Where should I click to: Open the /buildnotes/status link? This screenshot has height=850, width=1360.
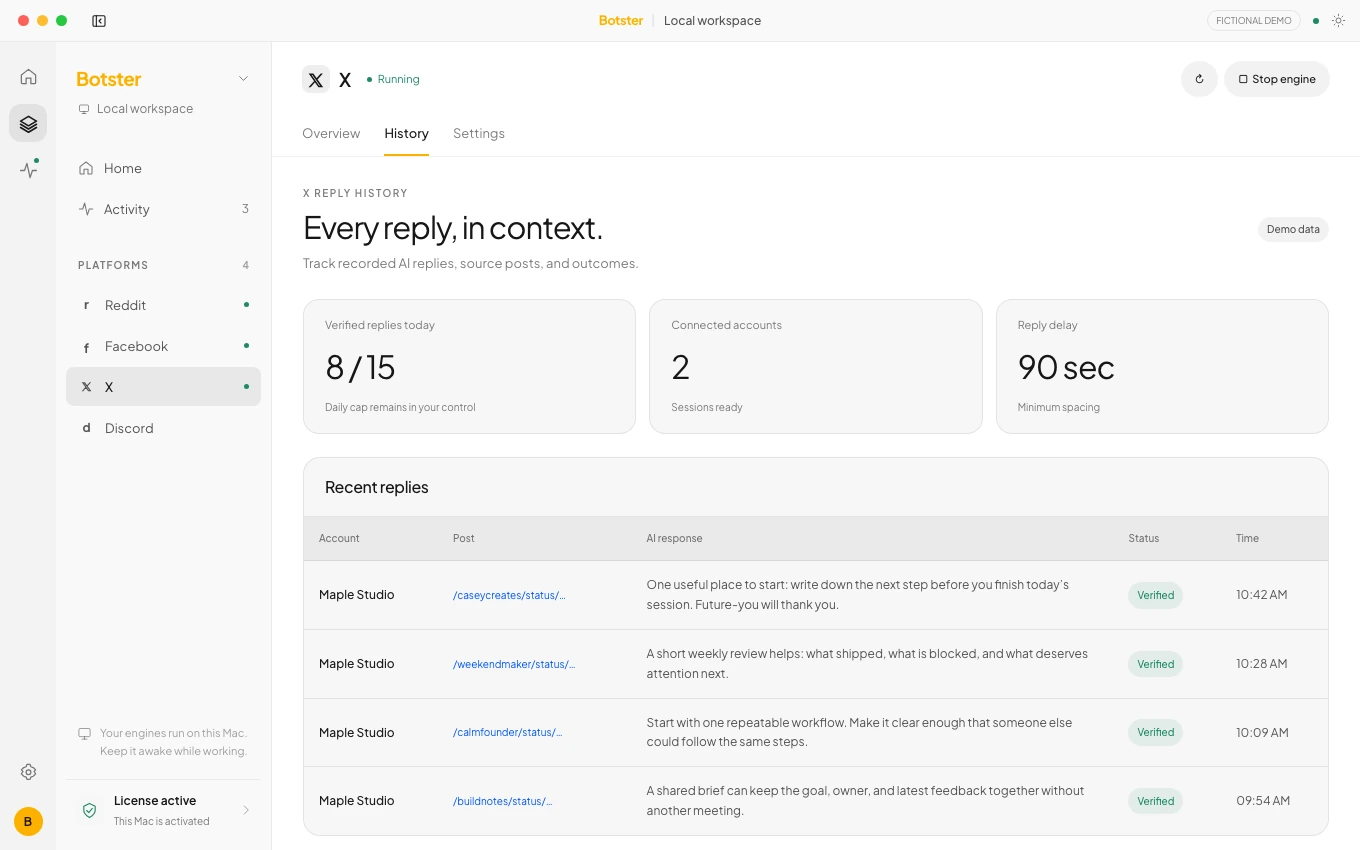(503, 801)
